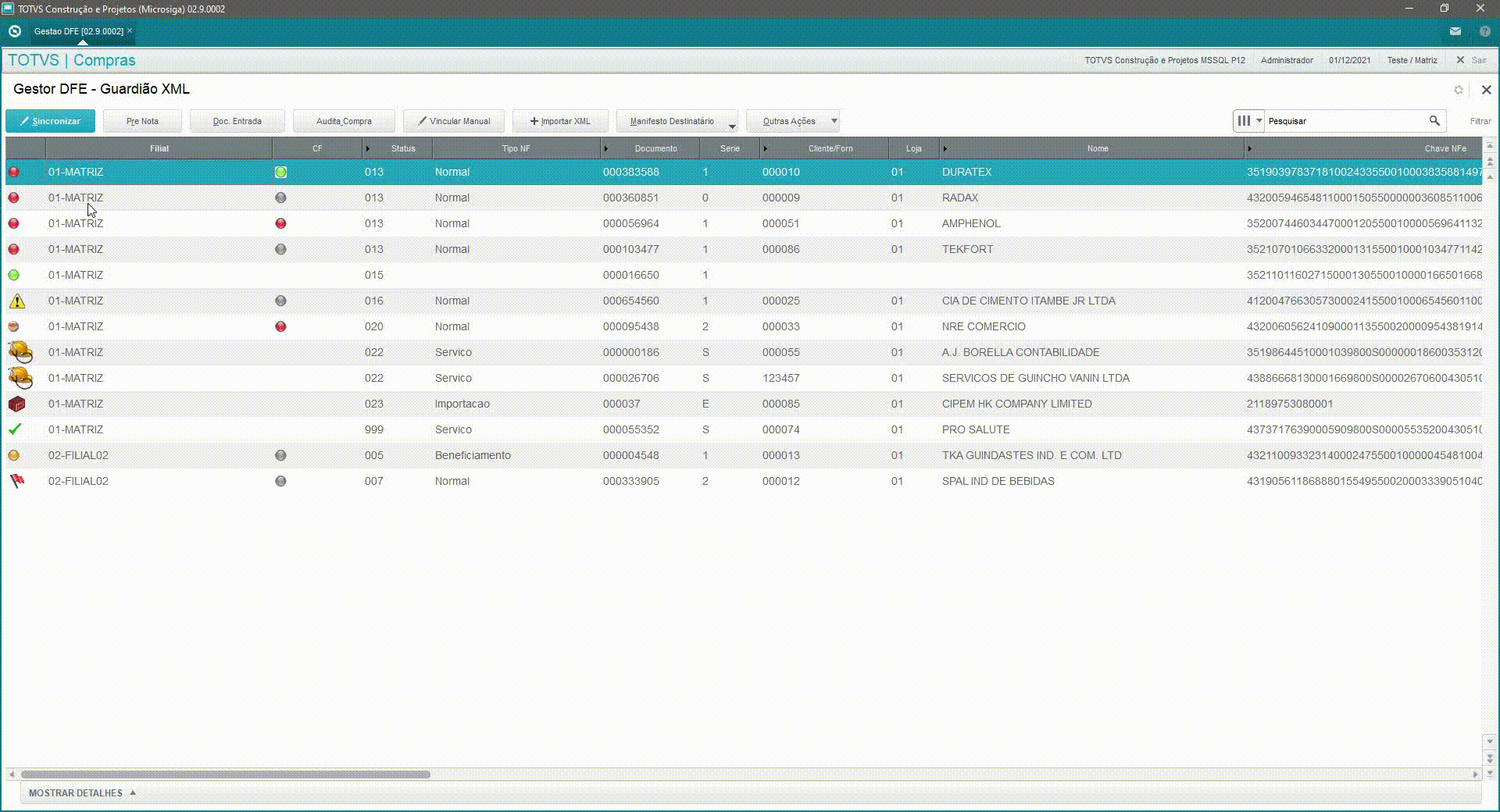Click the Administrador user label
Image resolution: width=1500 pixels, height=812 pixels.
point(1287,60)
